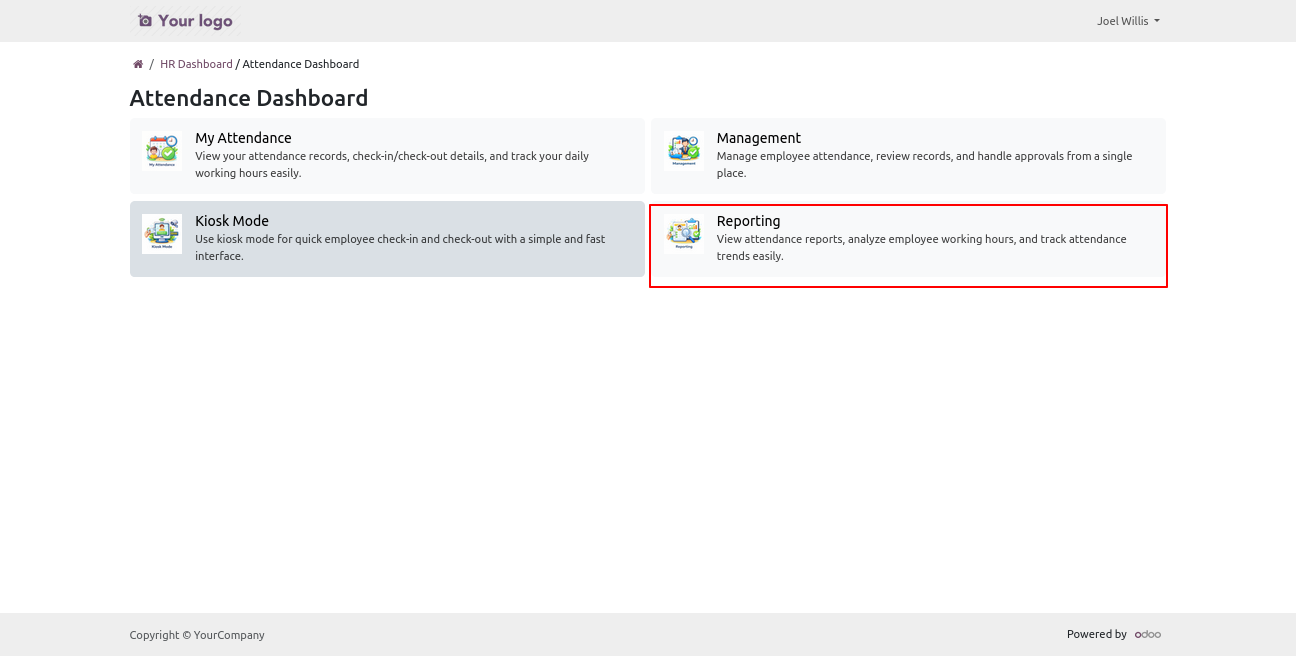Navigate to HR Dashboard breadcrumb link
1296x656 pixels.
(196, 64)
